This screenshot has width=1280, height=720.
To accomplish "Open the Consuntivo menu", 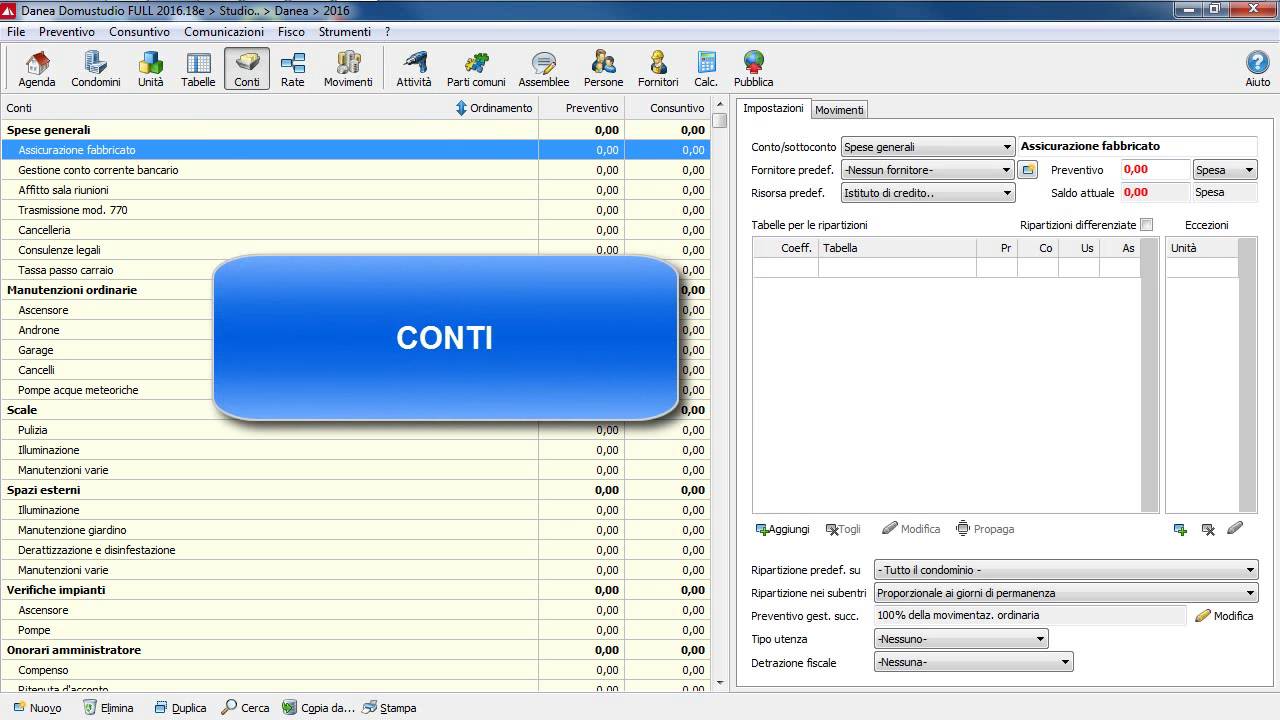I will coord(139,32).
